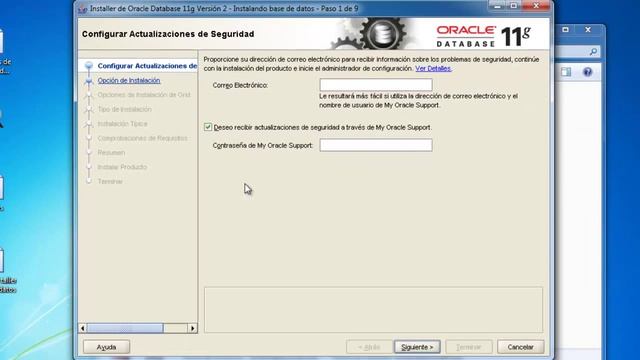The height and width of the screenshot is (360, 640).
Task: Click the 'Resumen' step text
Action: click(111, 153)
